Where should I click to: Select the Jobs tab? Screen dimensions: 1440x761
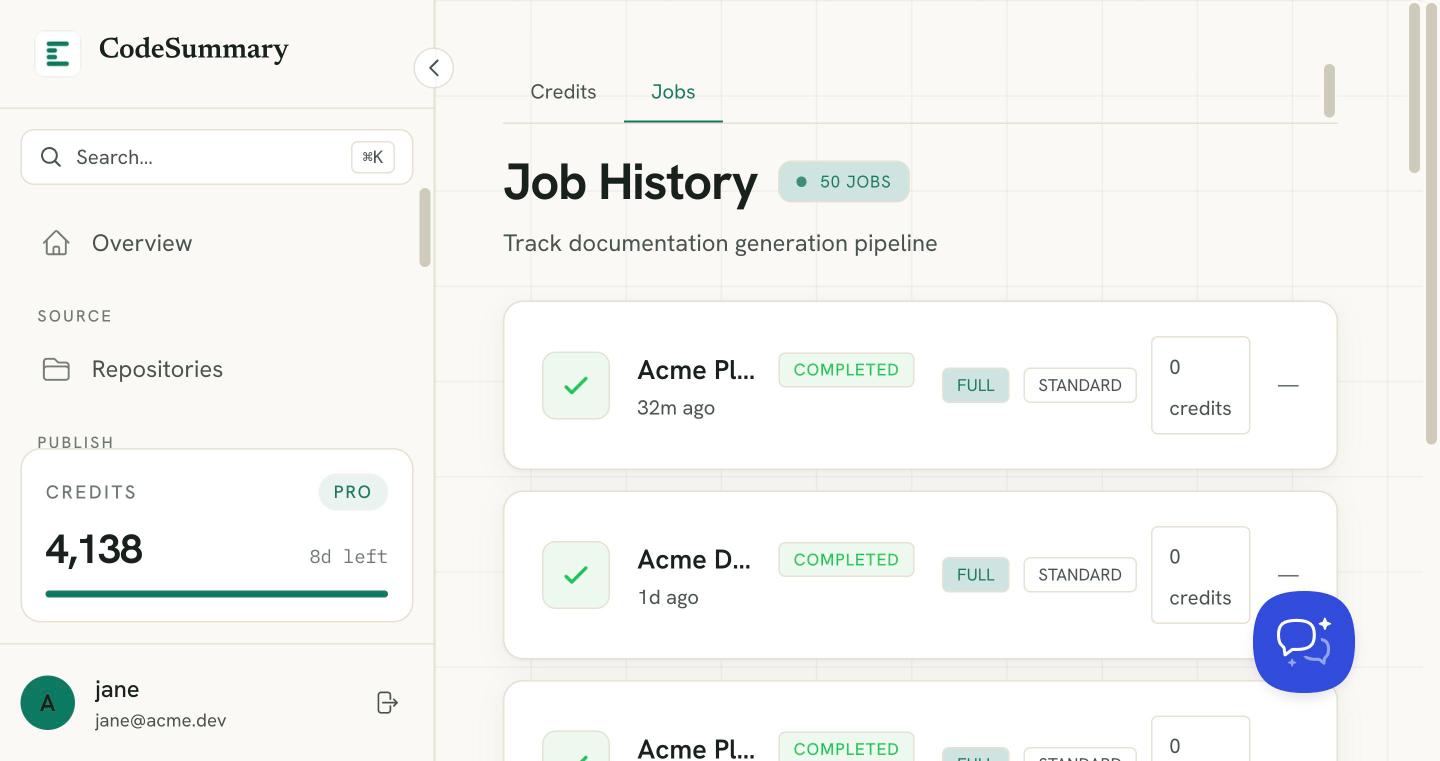tap(673, 92)
